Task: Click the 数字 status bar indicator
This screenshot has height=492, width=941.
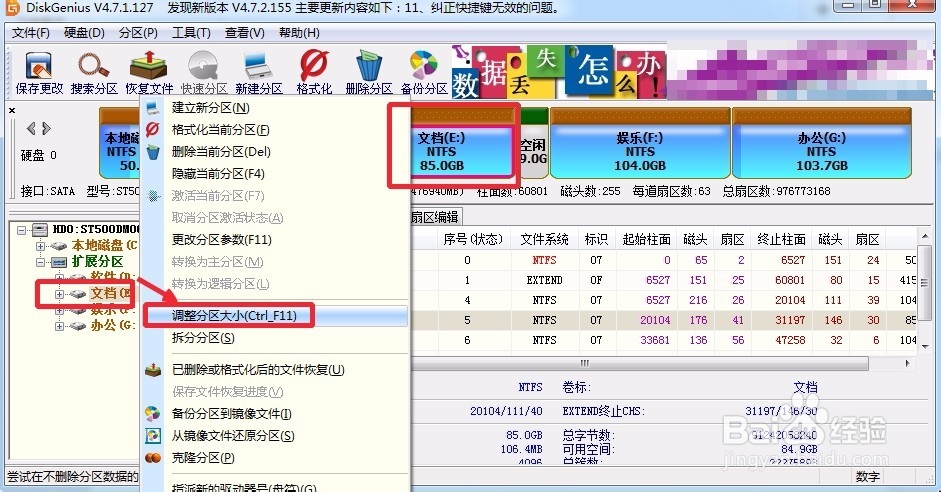Action: 868,476
